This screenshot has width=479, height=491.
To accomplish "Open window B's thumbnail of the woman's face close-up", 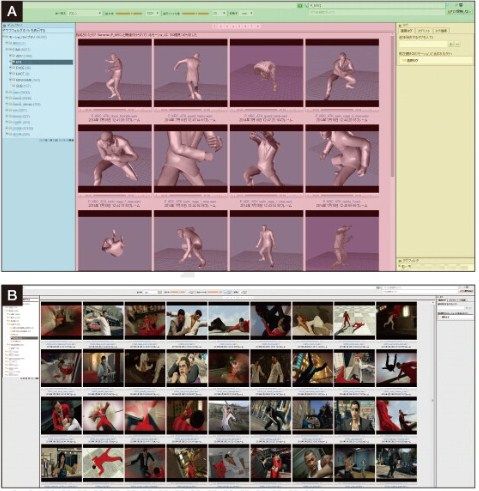I will (187, 368).
